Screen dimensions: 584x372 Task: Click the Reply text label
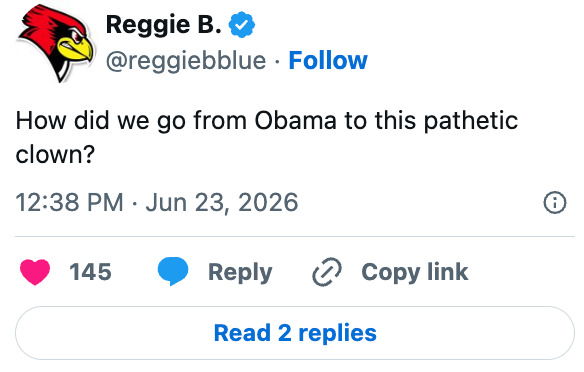point(240,272)
